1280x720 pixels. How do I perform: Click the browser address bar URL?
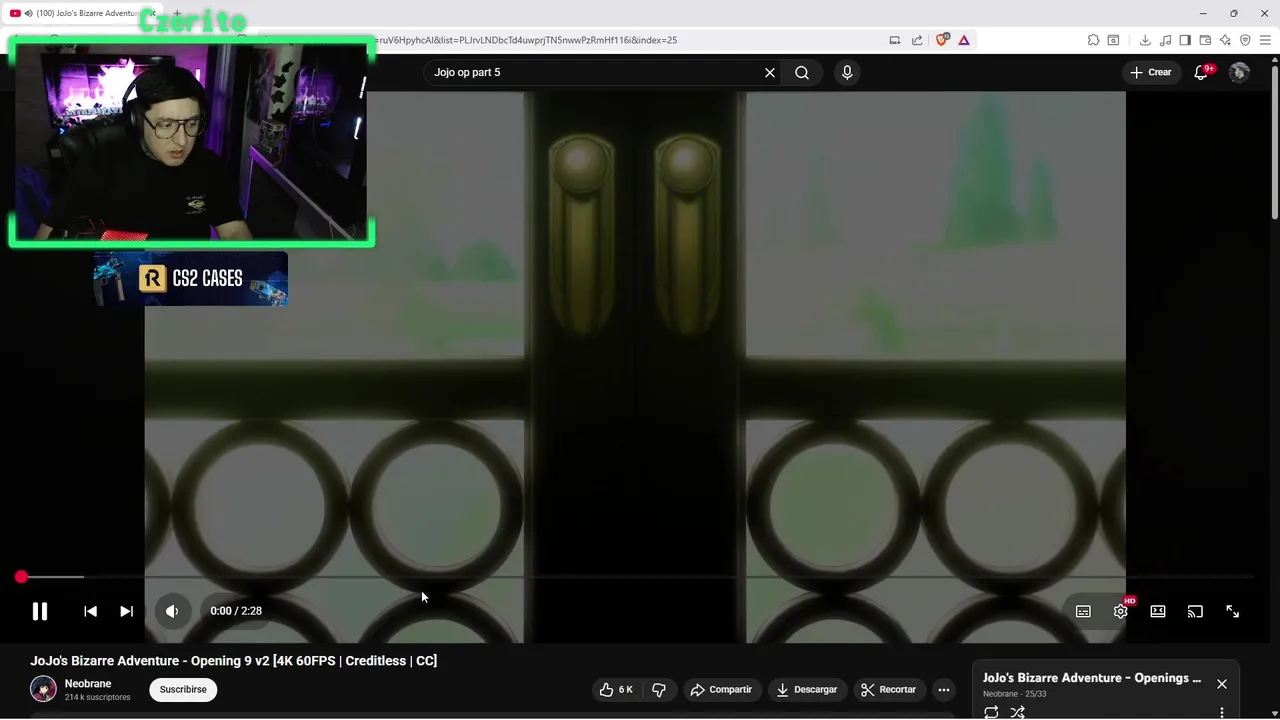[x=525, y=40]
